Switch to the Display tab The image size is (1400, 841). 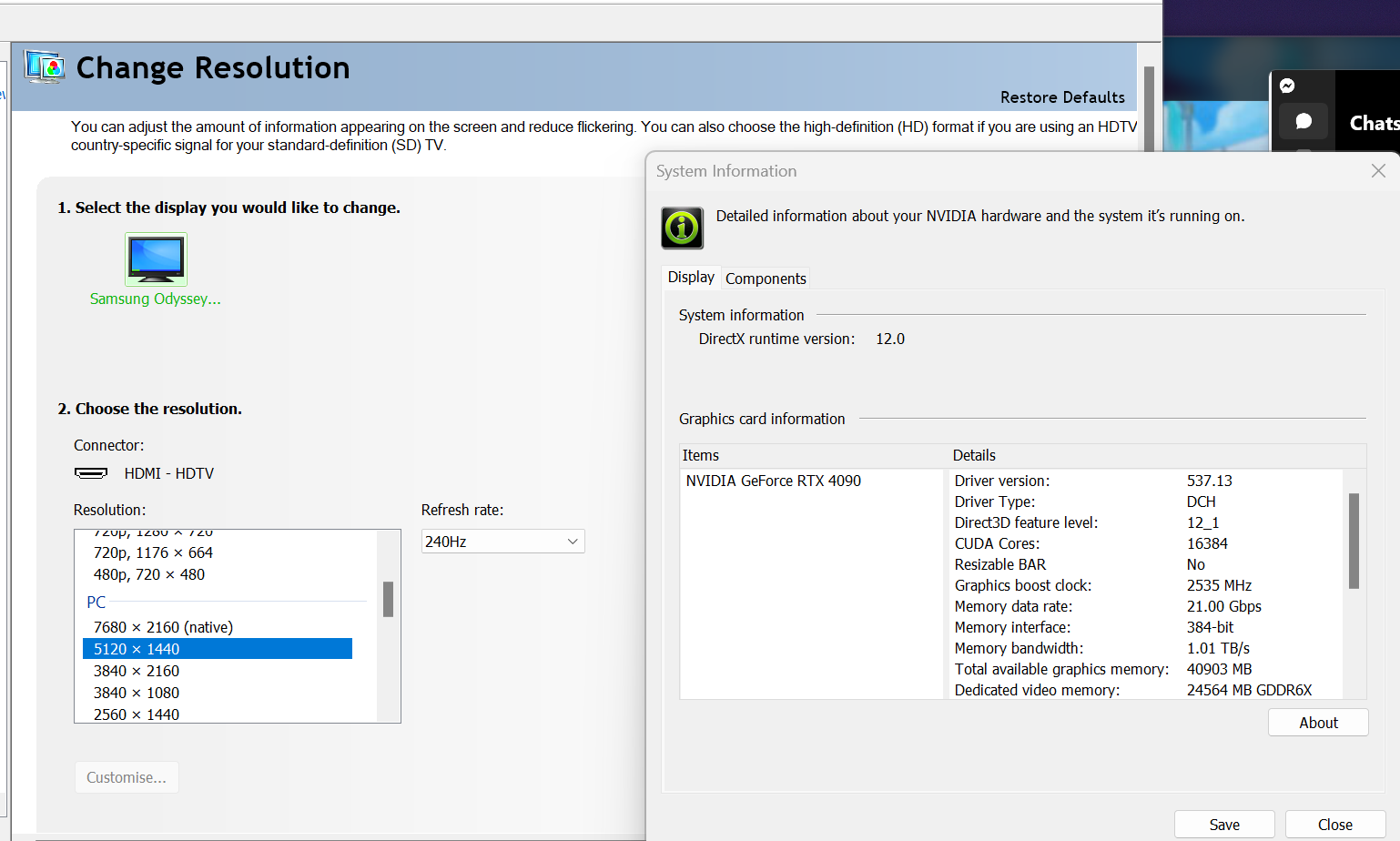[x=691, y=277]
